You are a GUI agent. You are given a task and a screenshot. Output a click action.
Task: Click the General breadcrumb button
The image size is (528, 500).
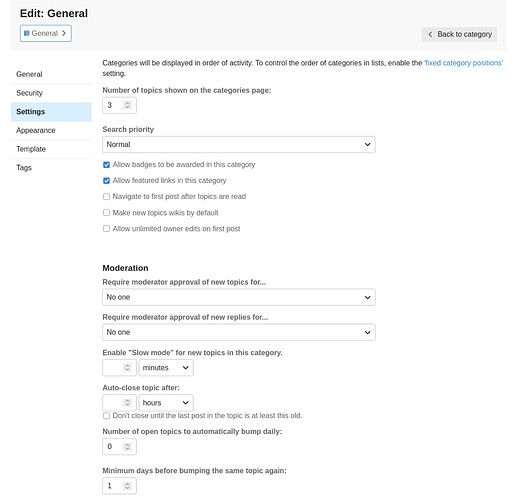point(46,33)
